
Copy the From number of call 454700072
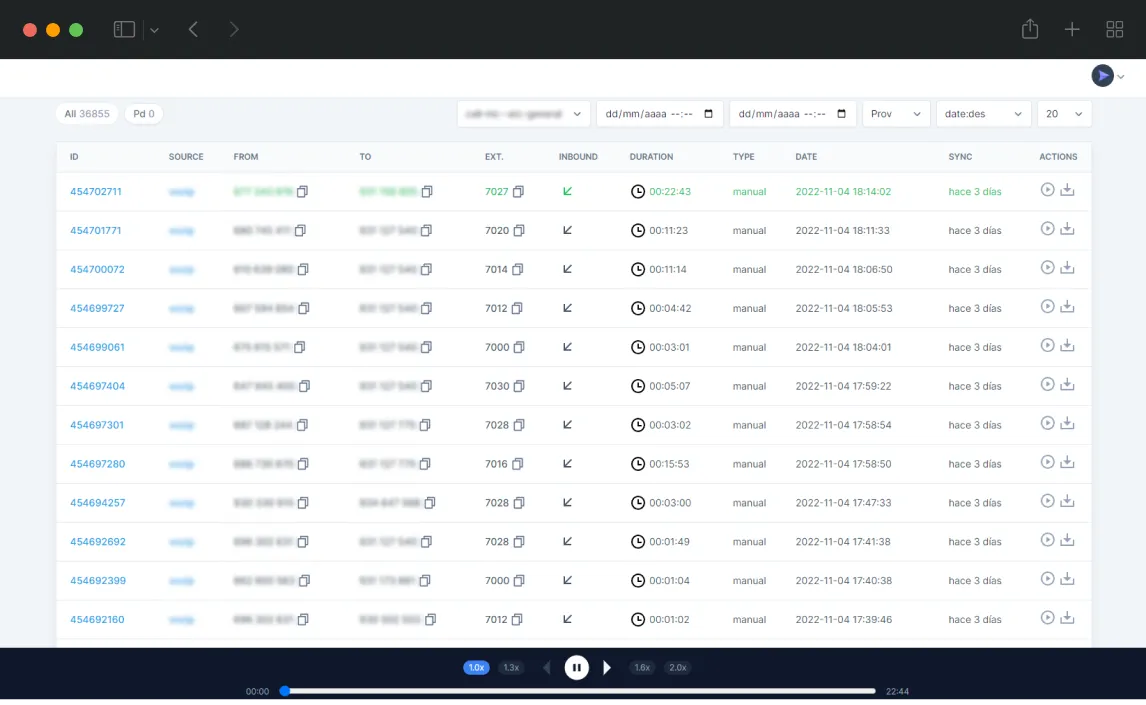pyautogui.click(x=303, y=270)
